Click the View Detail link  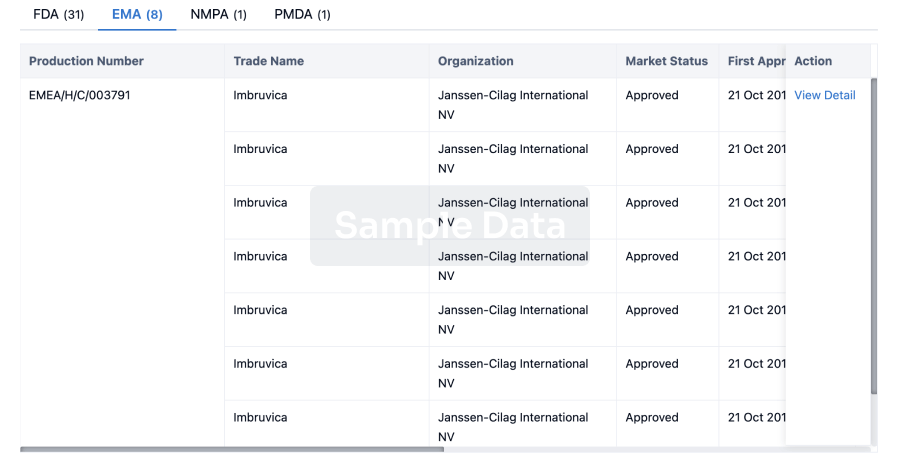[824, 96]
